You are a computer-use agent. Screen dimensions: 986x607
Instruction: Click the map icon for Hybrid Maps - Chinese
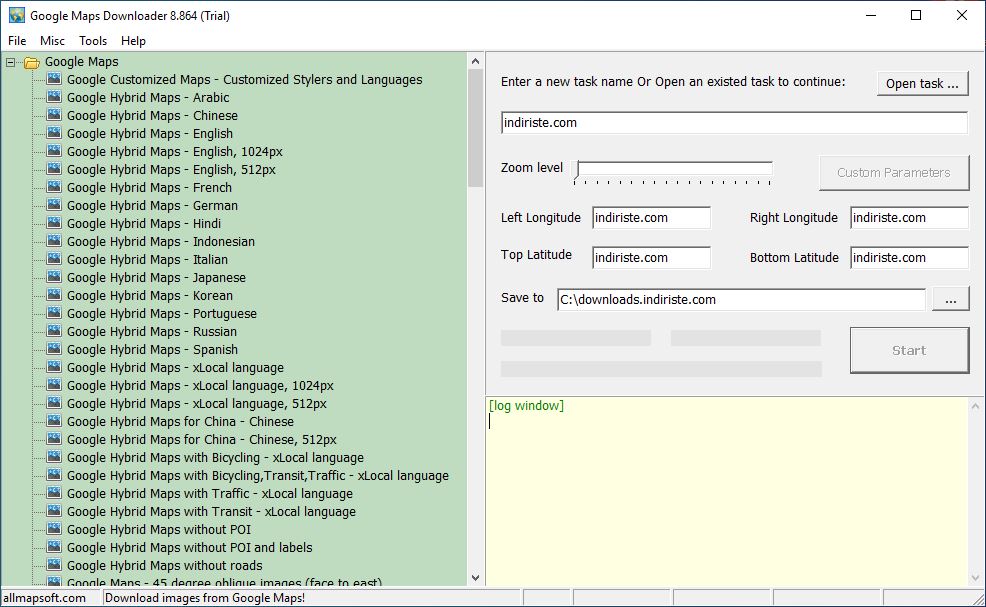pos(54,115)
